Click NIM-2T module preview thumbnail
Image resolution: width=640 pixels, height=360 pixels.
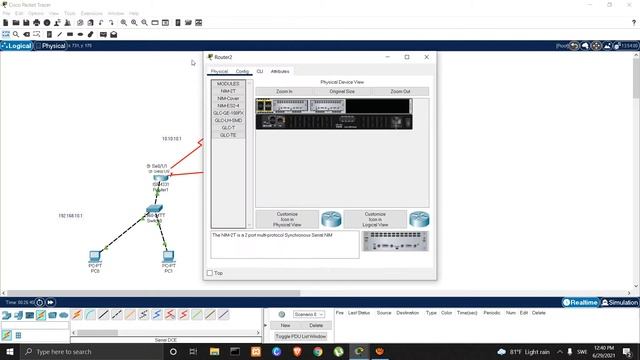pos(395,241)
